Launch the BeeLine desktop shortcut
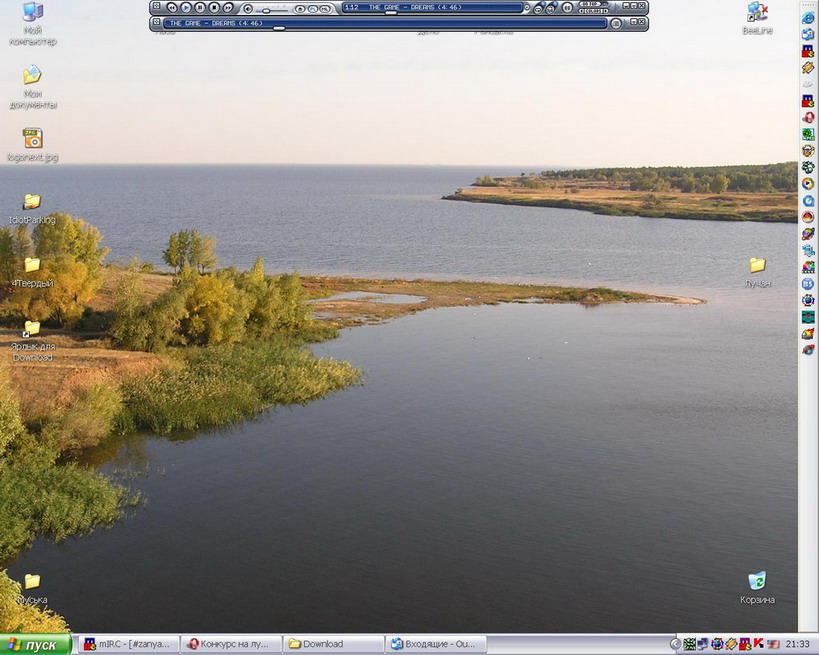Image resolution: width=819 pixels, height=655 pixels. 757,13
